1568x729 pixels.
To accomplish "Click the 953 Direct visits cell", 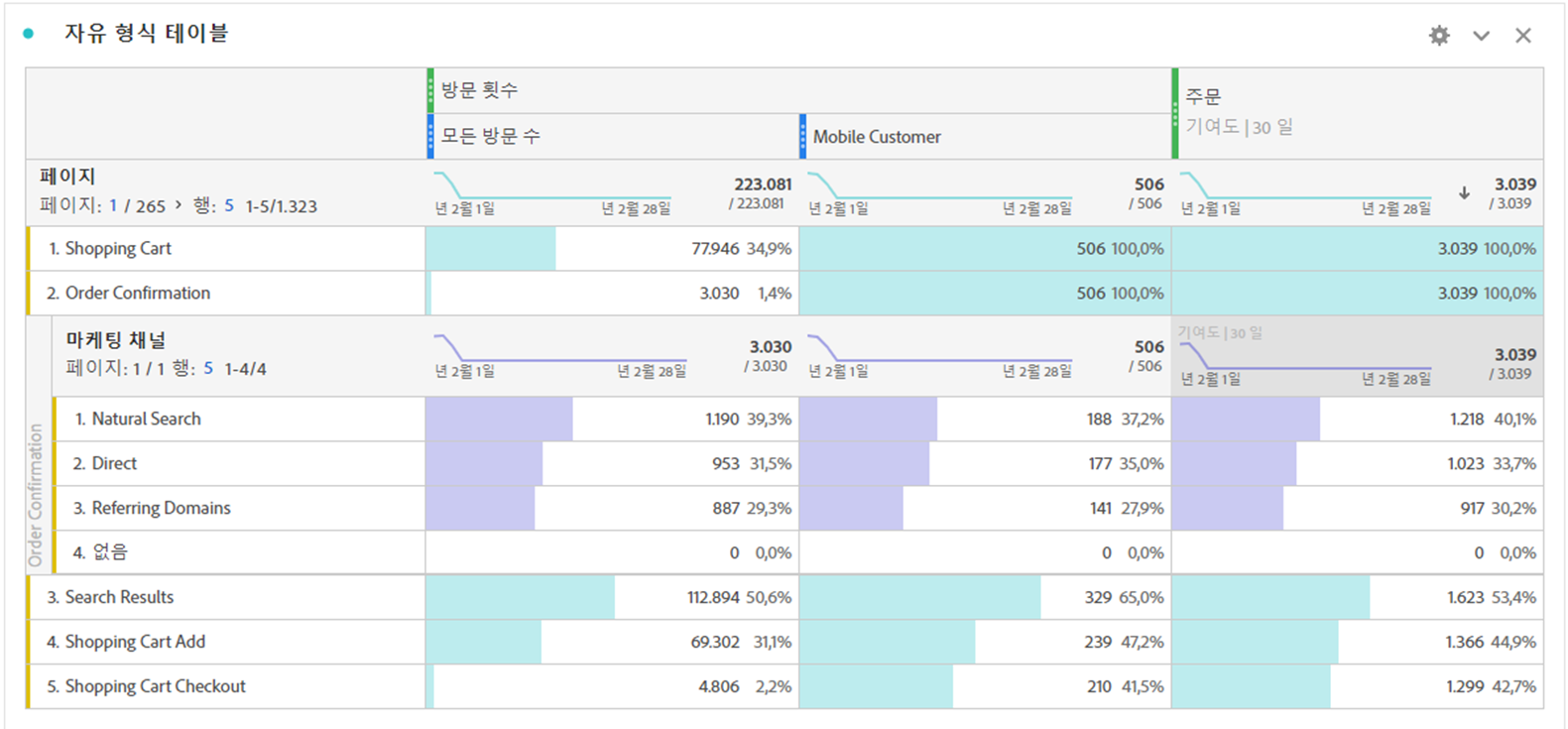I will [612, 464].
